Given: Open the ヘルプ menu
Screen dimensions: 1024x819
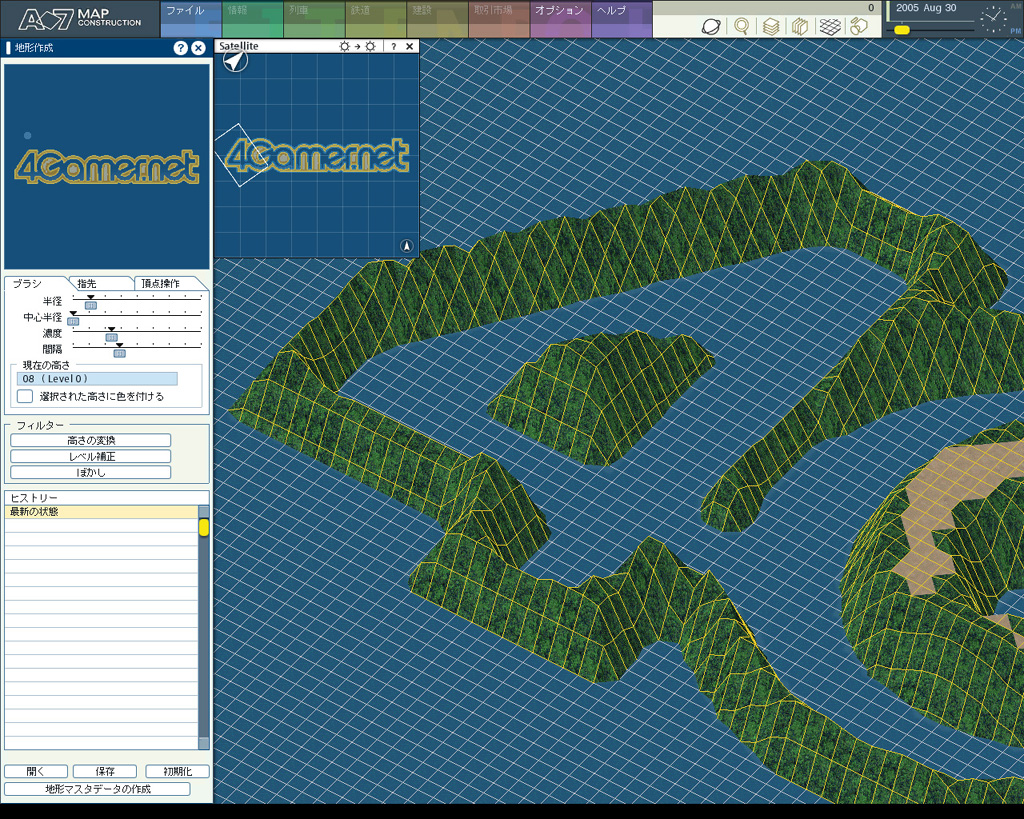Looking at the screenshot, I should tap(622, 19).
